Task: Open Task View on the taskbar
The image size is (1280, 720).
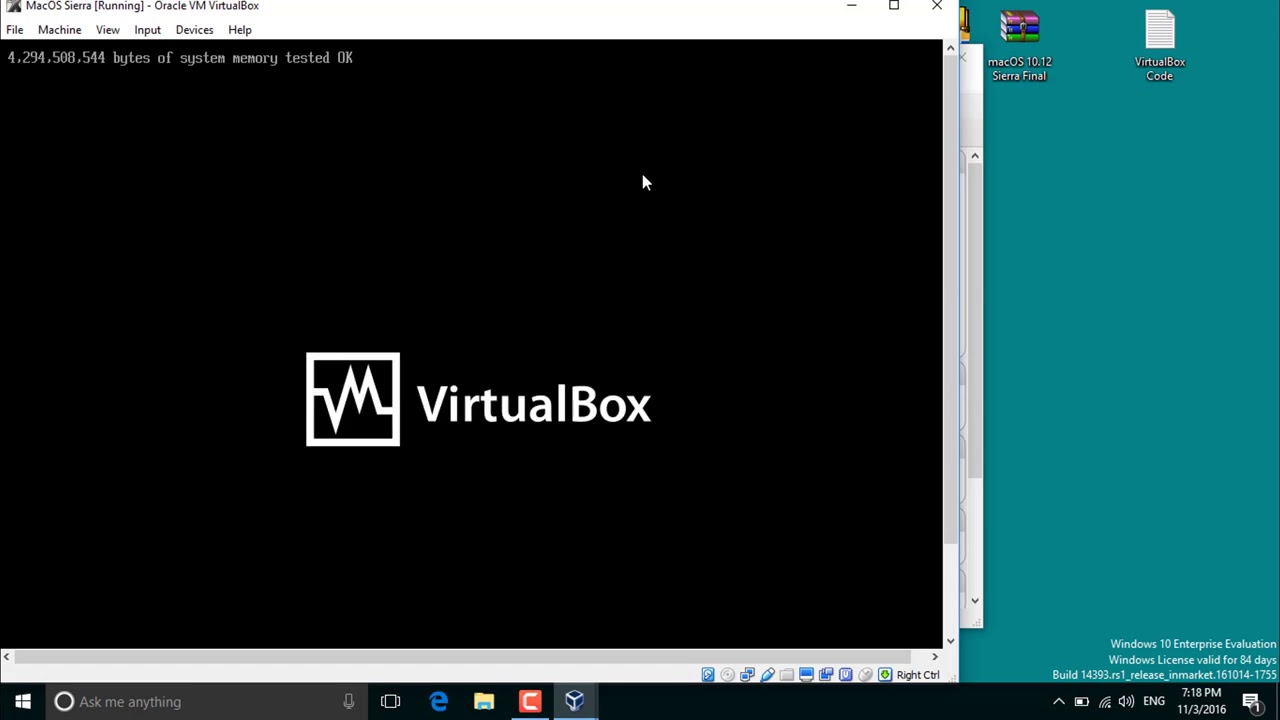Action: (x=390, y=702)
